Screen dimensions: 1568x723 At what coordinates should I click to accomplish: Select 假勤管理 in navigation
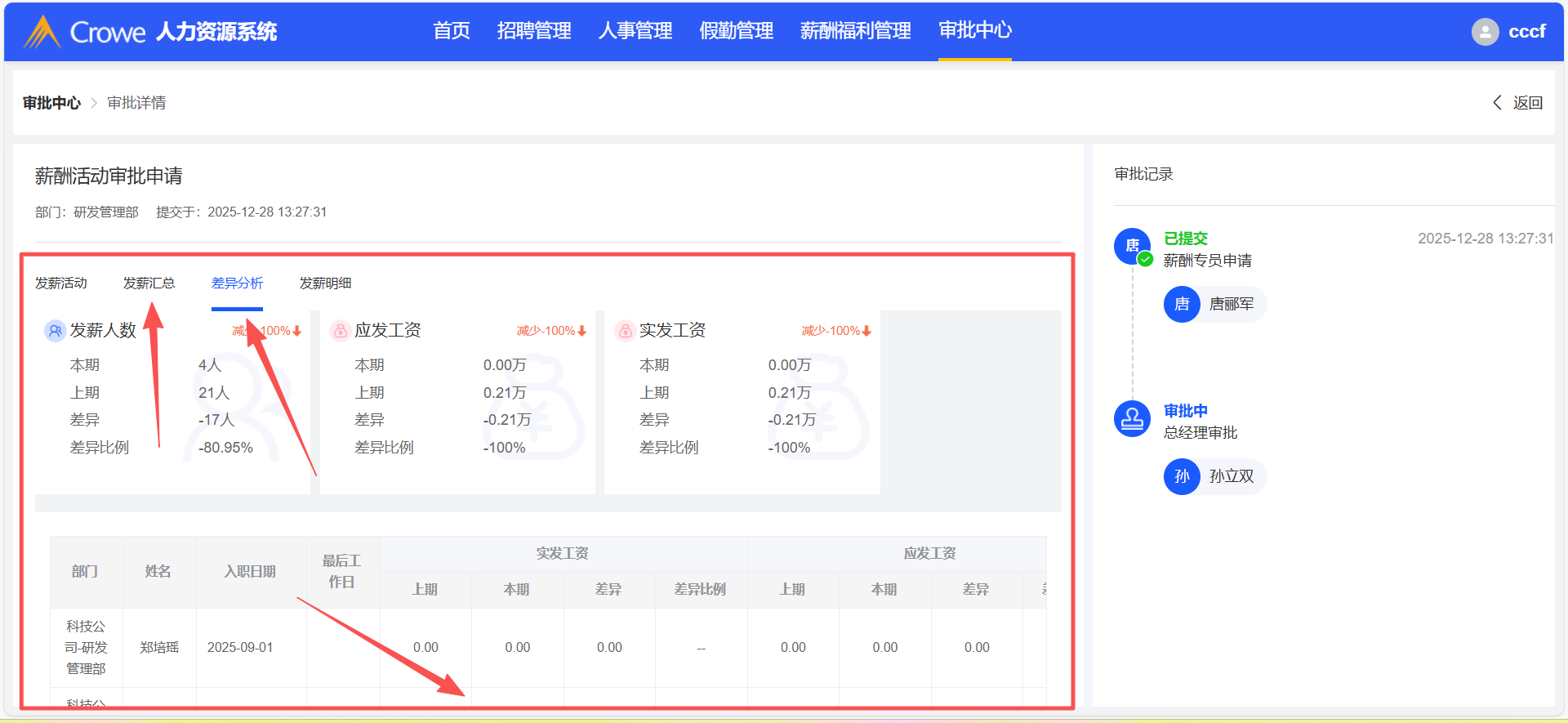click(x=737, y=31)
